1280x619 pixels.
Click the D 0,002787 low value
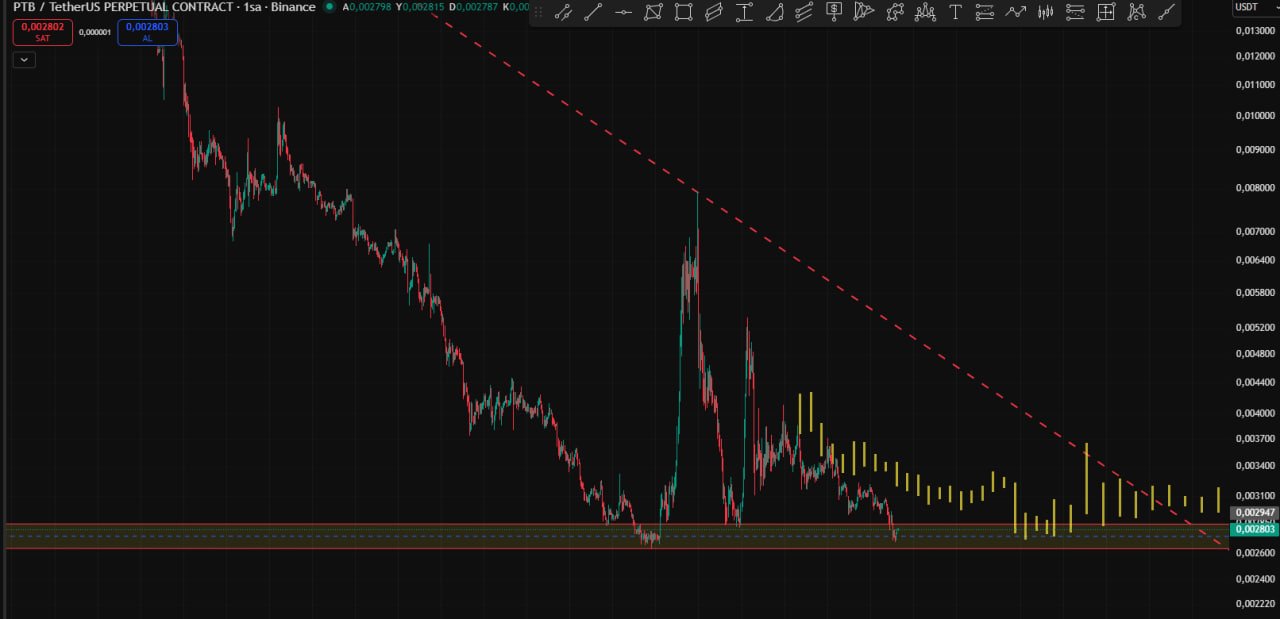coord(474,7)
